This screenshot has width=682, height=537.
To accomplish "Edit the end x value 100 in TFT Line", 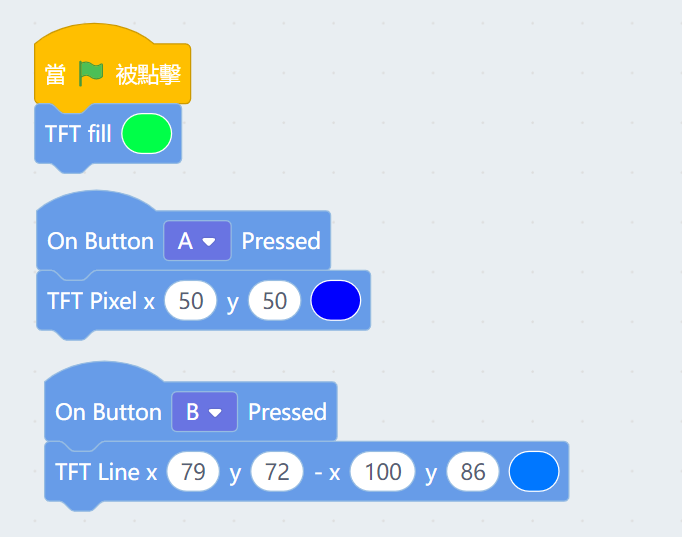I will pos(383,472).
